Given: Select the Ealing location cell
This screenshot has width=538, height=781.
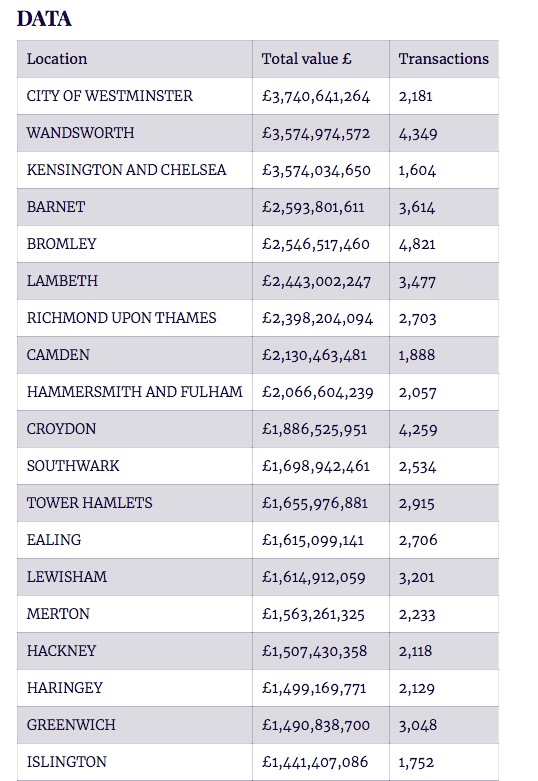Looking at the screenshot, I should 134,539.
